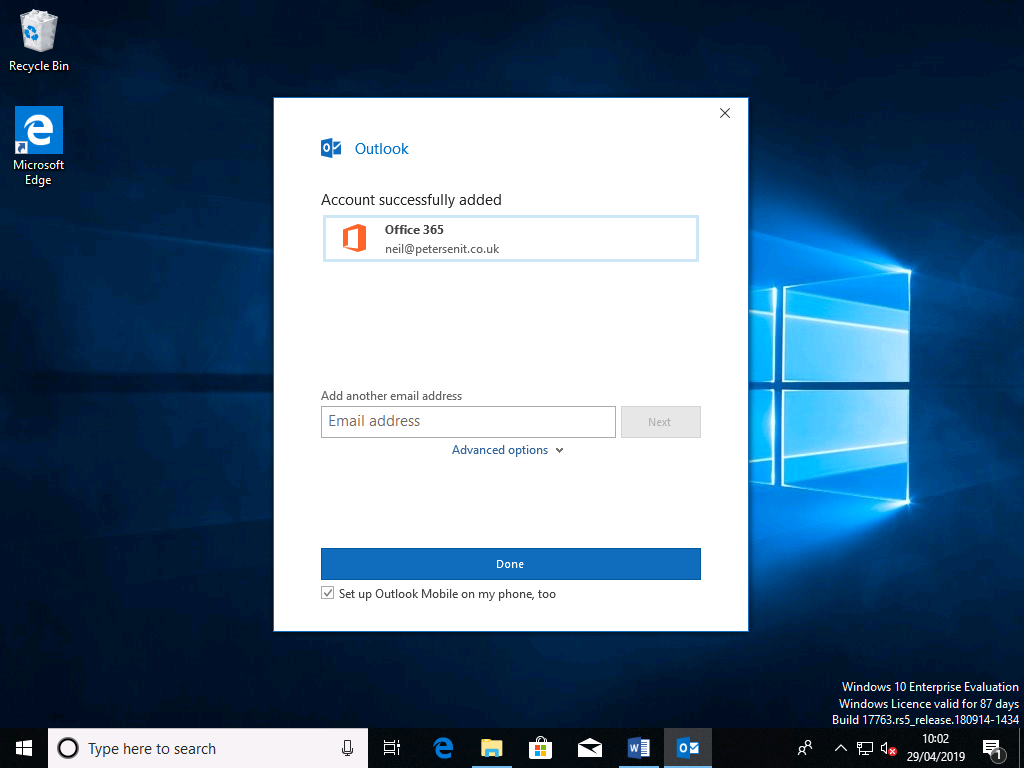The width and height of the screenshot is (1024, 768).
Task: Uncheck Set up Outlook Mobile checkbox
Action: click(328, 593)
